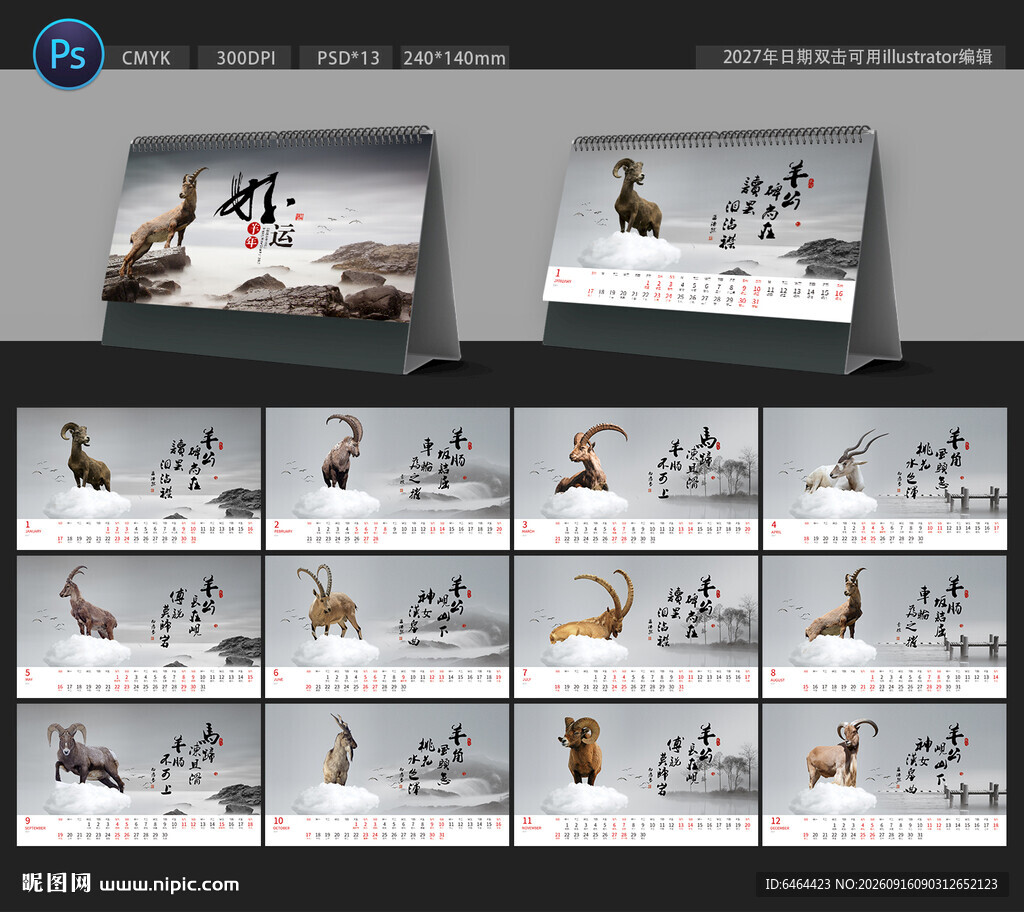Open the month 7 July calendar page
The height and width of the screenshot is (912, 1024).
(636, 627)
